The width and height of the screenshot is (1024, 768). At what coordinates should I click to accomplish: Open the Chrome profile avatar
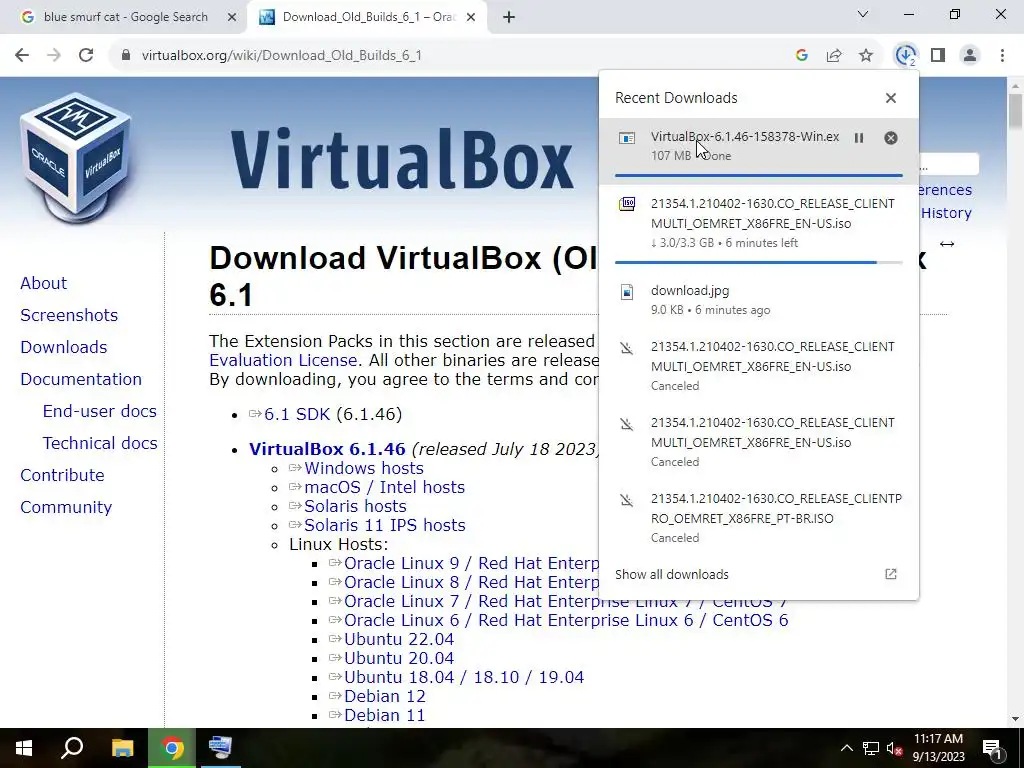pyautogui.click(x=970, y=56)
